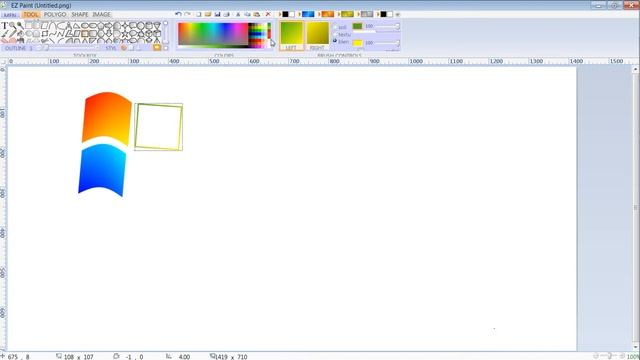Click the olive square outline on canvas
Image resolution: width=640 pixels, height=360 pixels.
pyautogui.click(x=158, y=127)
